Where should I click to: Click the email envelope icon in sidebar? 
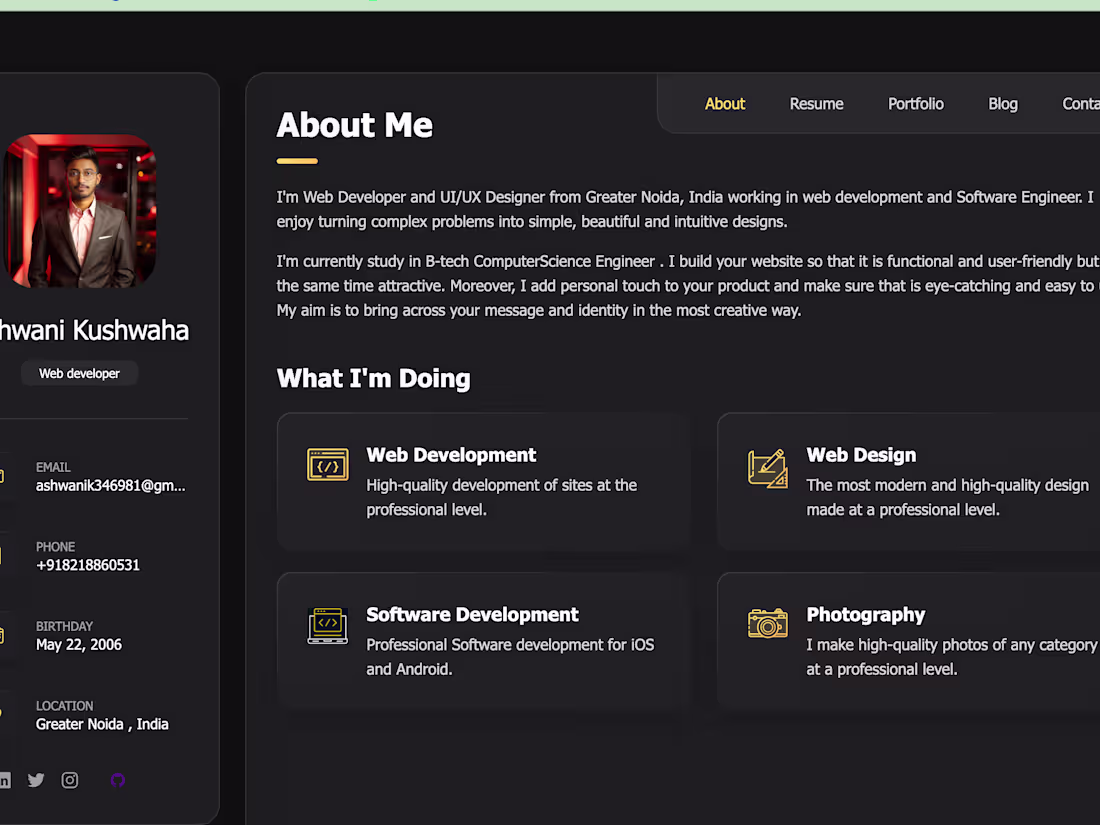pyautogui.click(x=4, y=477)
